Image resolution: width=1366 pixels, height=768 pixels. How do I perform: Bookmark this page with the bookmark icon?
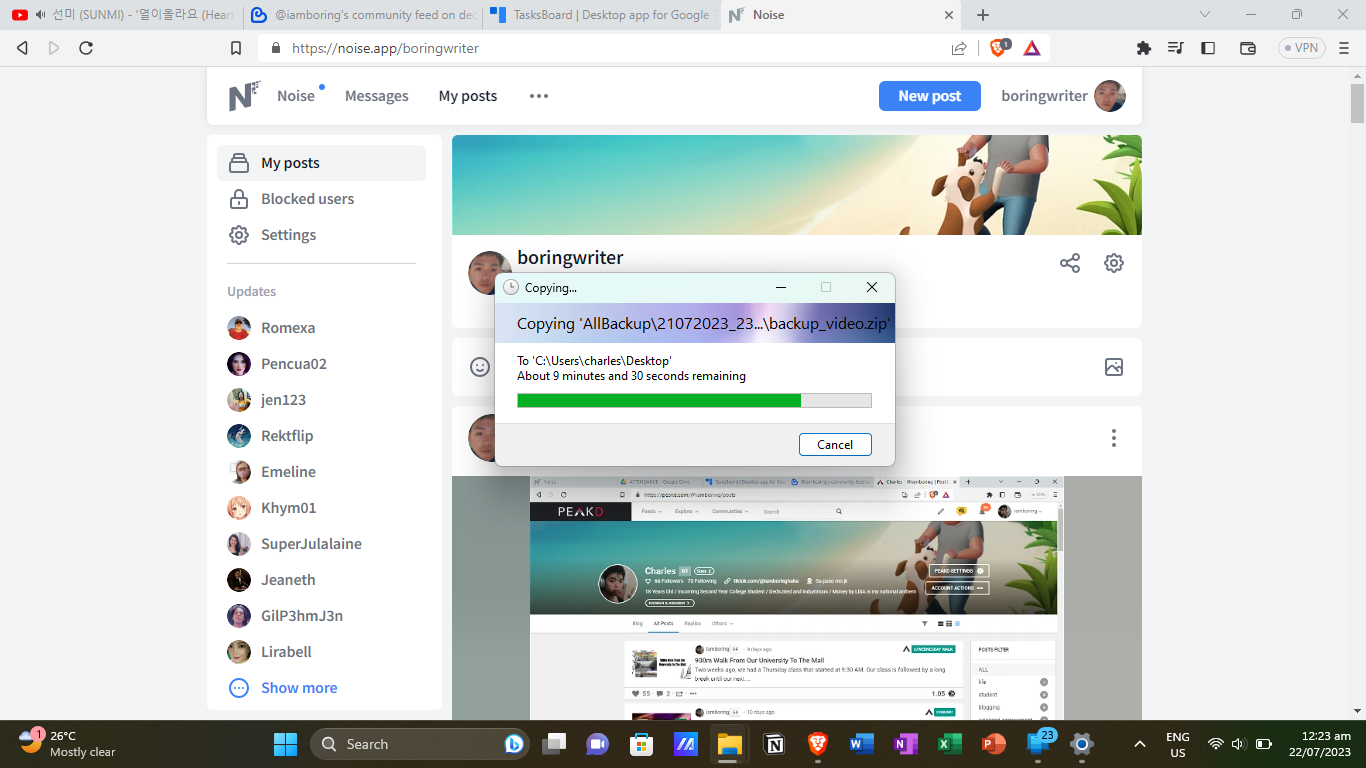[236, 48]
